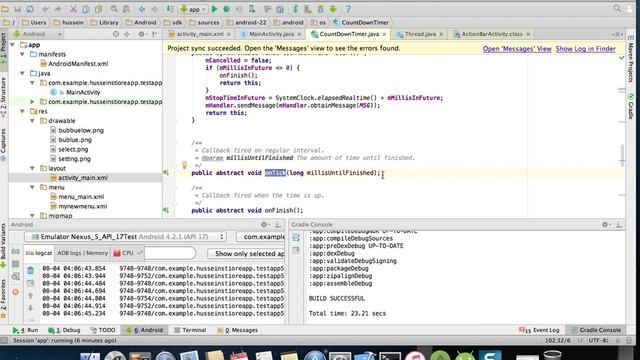The width and height of the screenshot is (640, 360).
Task: Open the Terminal tool window button
Action: point(190,330)
